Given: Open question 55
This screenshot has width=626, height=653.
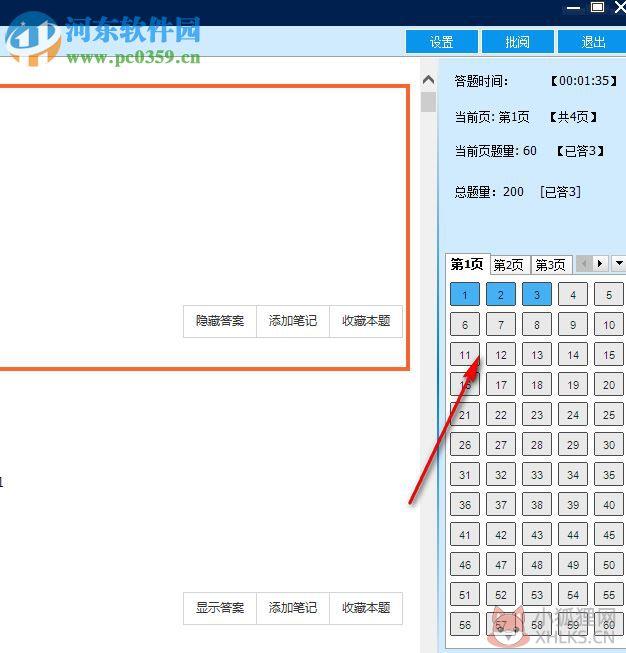Looking at the screenshot, I should (609, 595).
